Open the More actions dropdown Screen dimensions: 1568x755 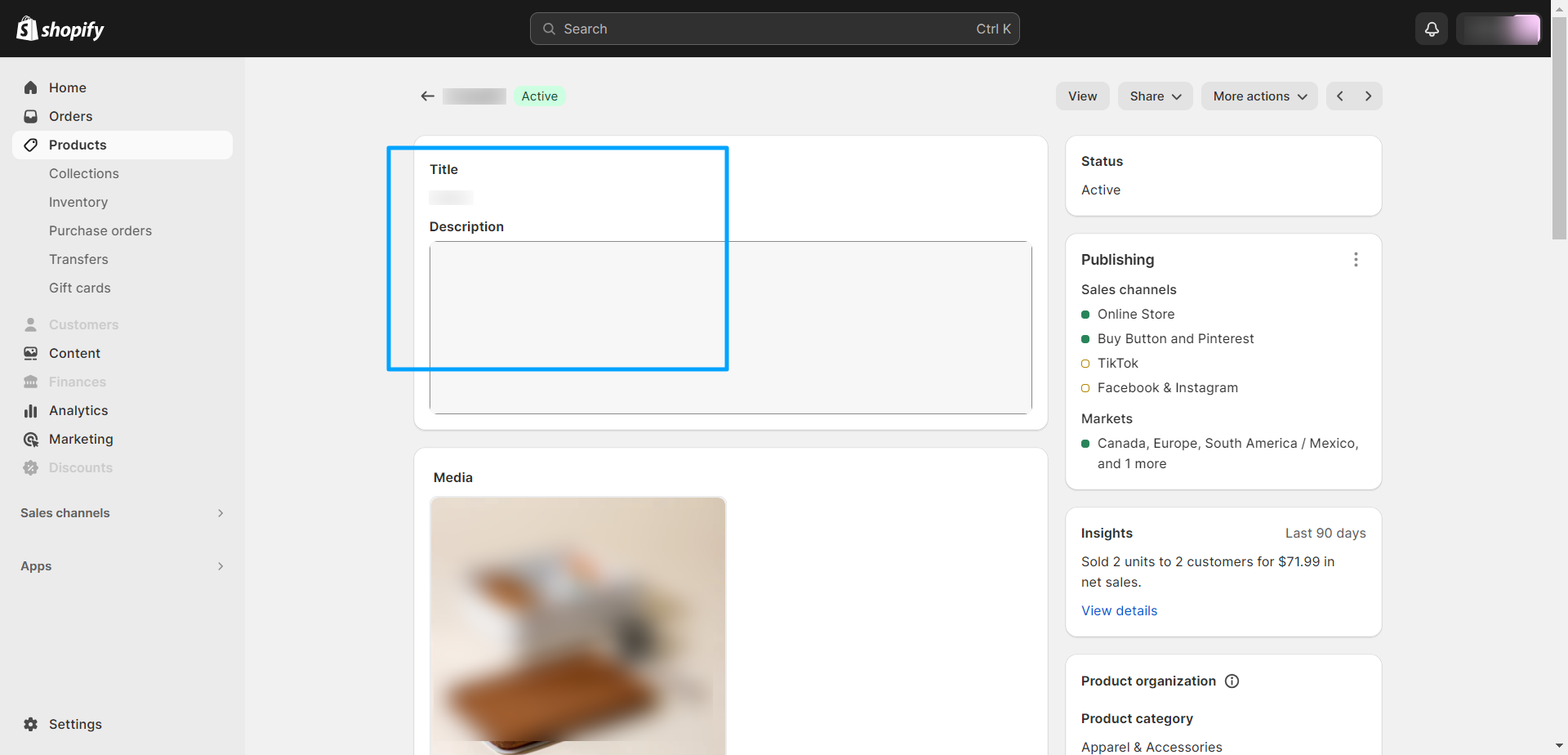pos(1259,96)
